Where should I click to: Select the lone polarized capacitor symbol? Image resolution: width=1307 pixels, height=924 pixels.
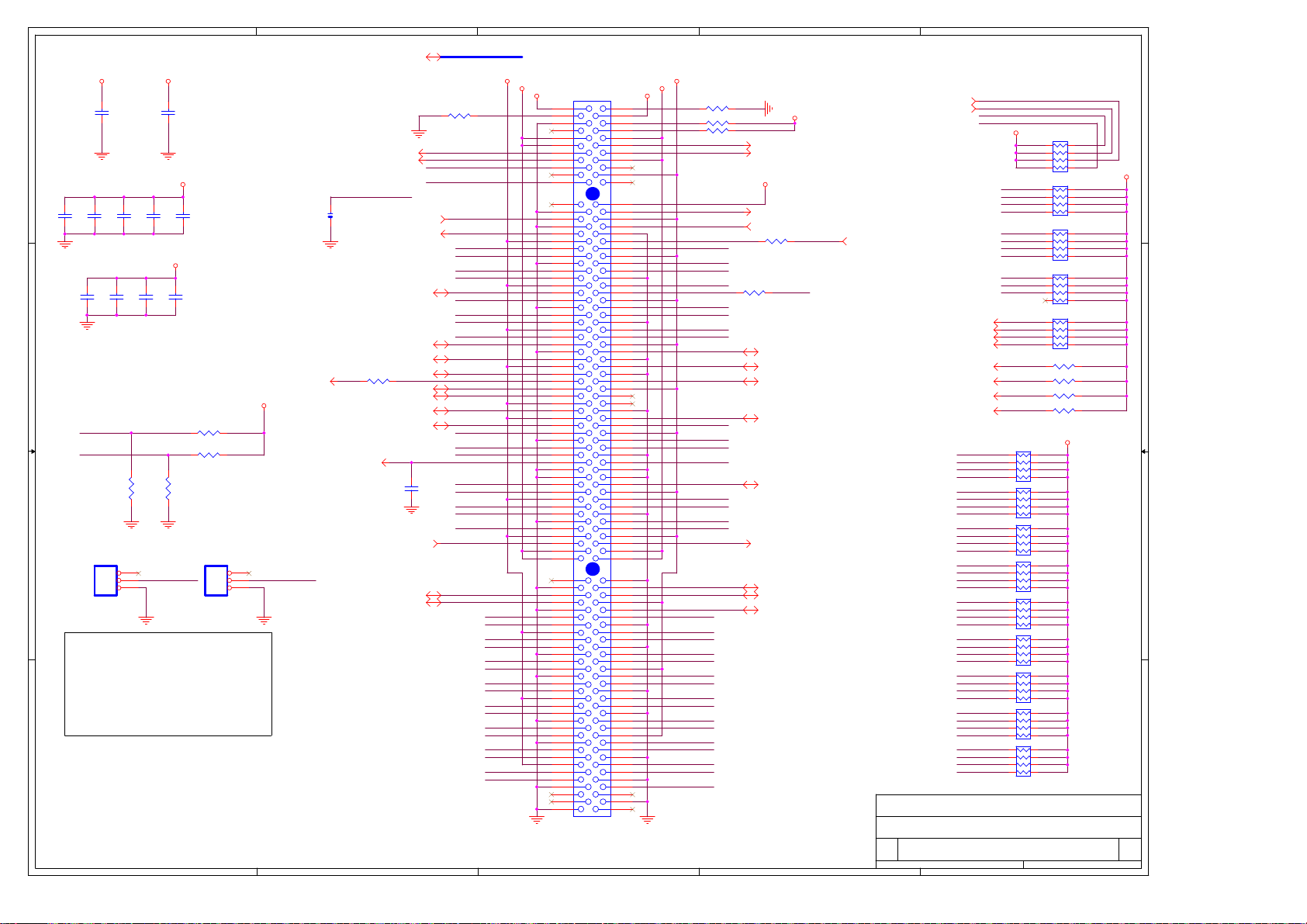[x=330, y=216]
